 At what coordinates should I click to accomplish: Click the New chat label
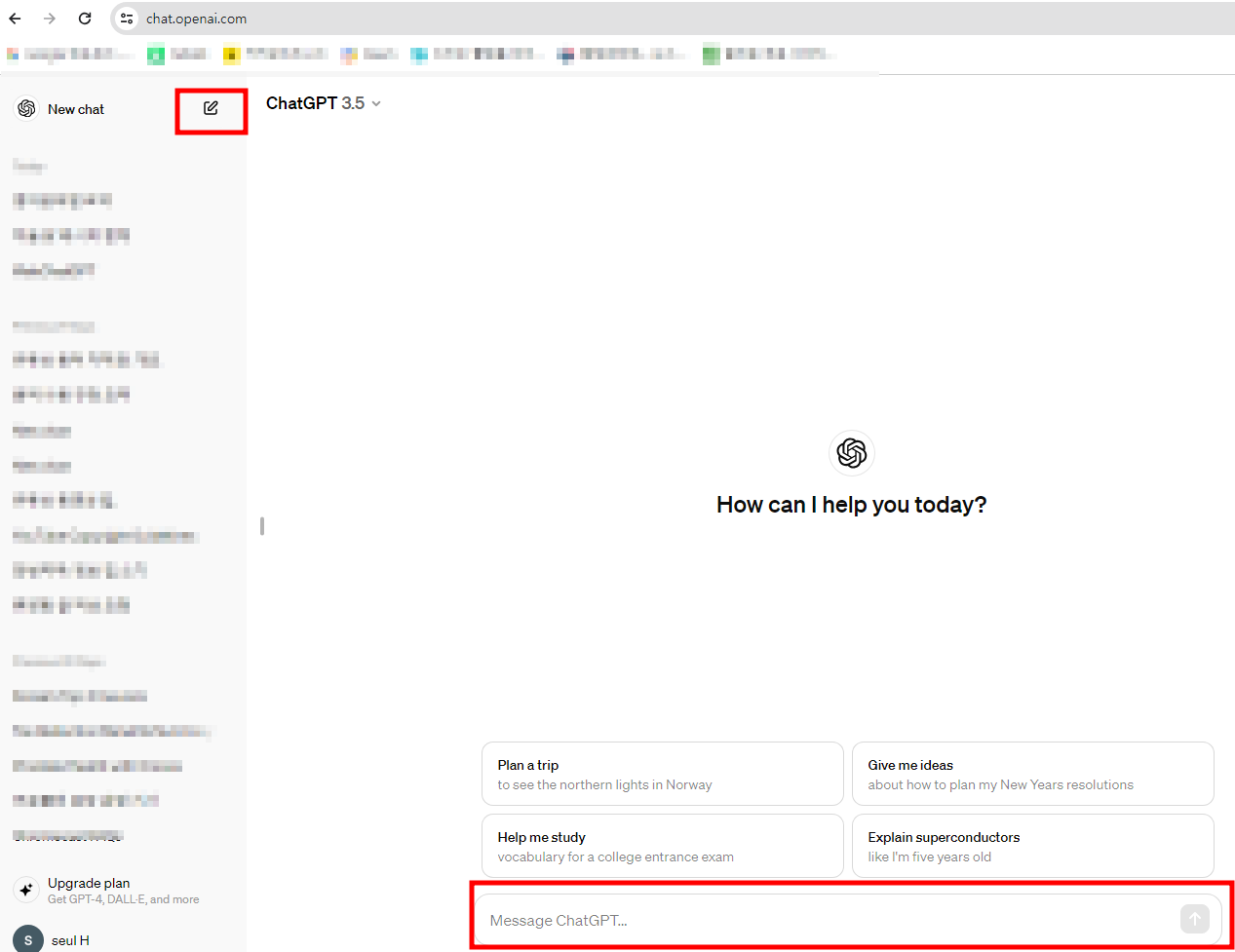coord(76,109)
